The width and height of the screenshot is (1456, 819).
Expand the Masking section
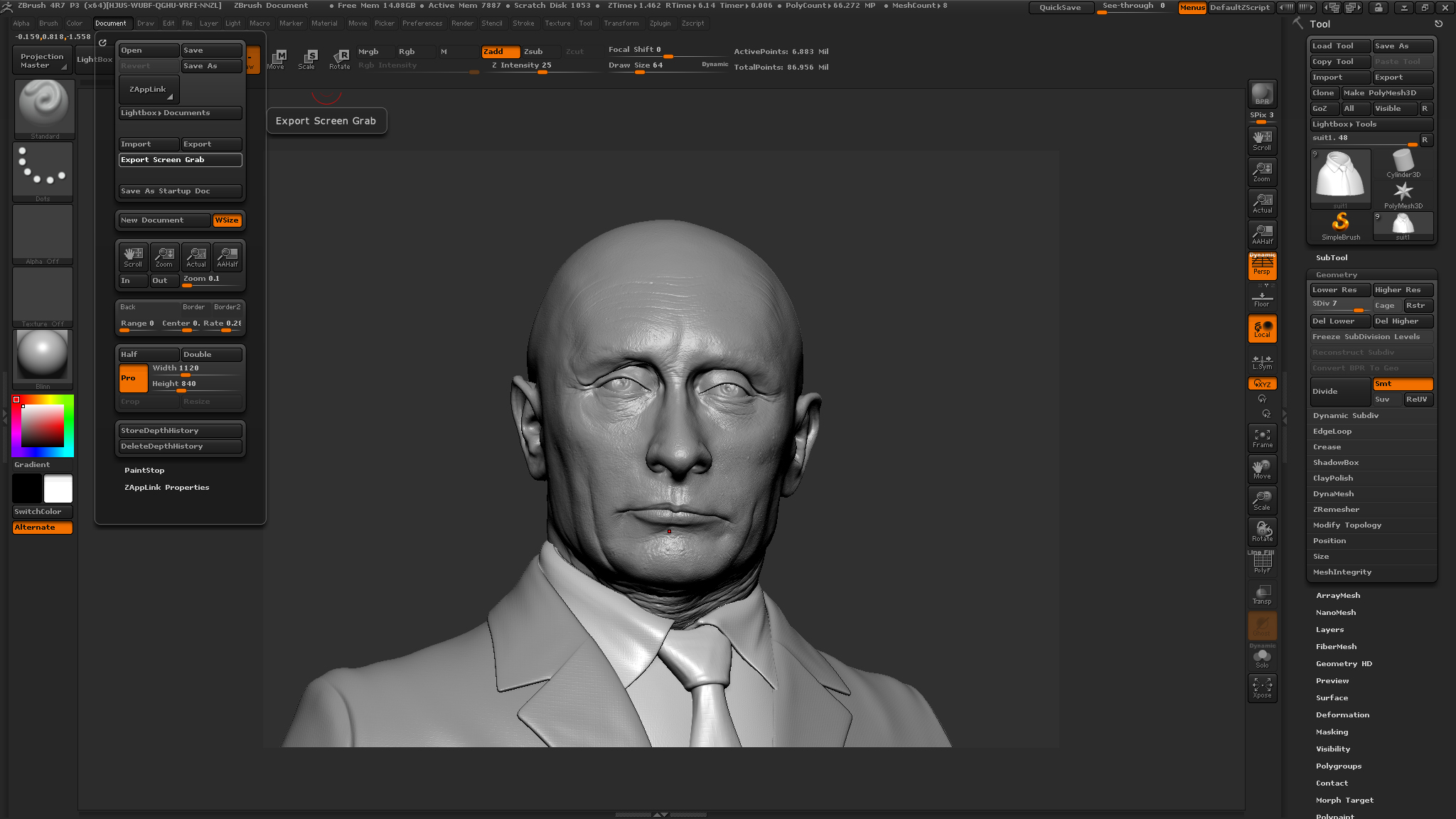[x=1332, y=732]
